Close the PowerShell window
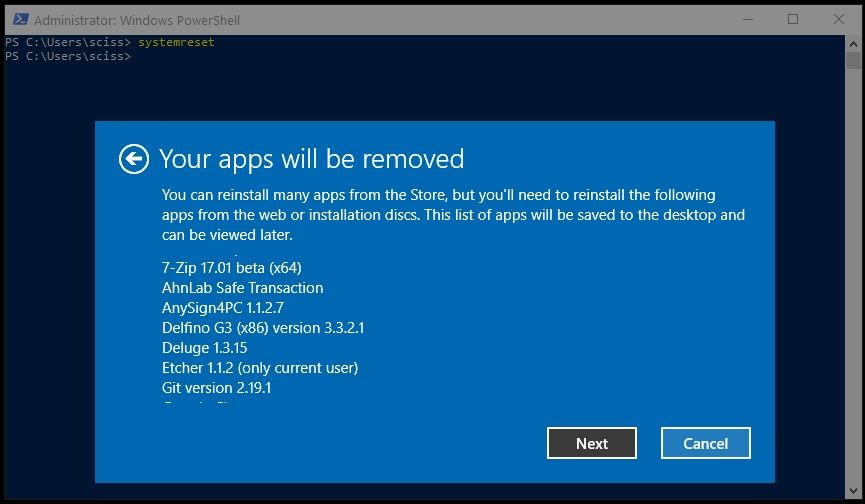This screenshot has width=865, height=504. [839, 19]
